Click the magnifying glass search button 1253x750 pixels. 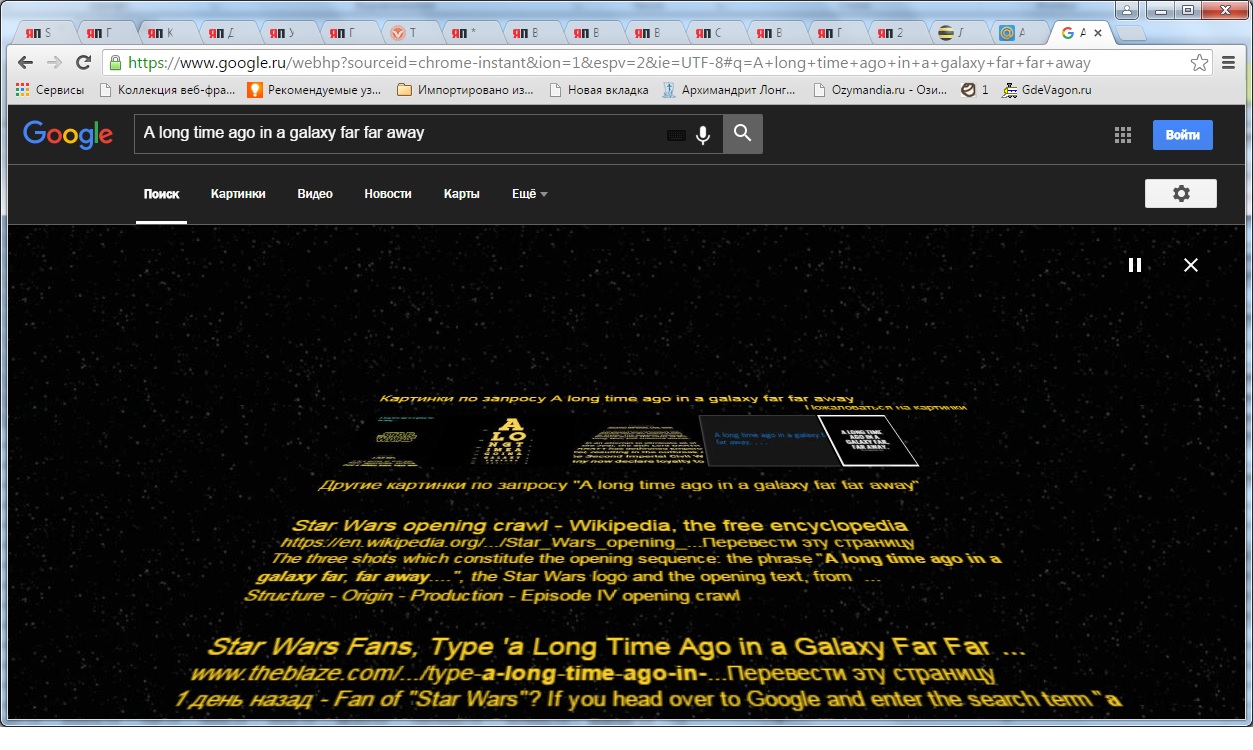[x=742, y=134]
